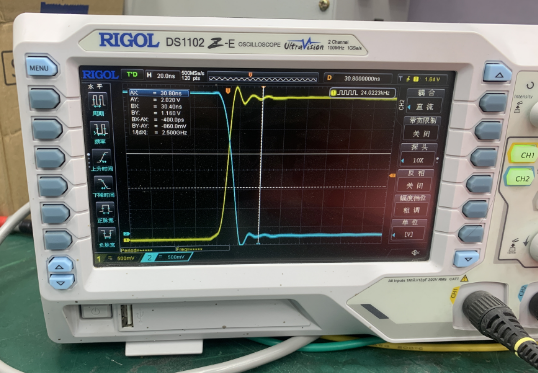Push the right softkey beside 反相 menu
538x373 pixels.
tap(480, 184)
